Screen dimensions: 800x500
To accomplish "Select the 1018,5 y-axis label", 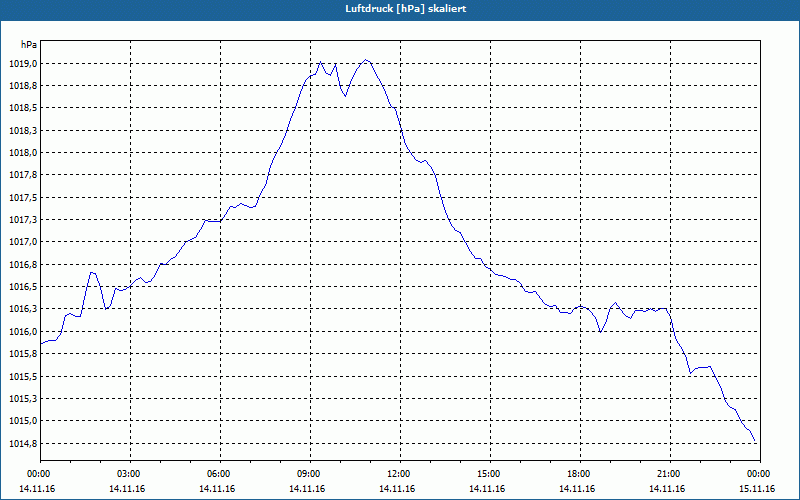I will tap(23, 108).
